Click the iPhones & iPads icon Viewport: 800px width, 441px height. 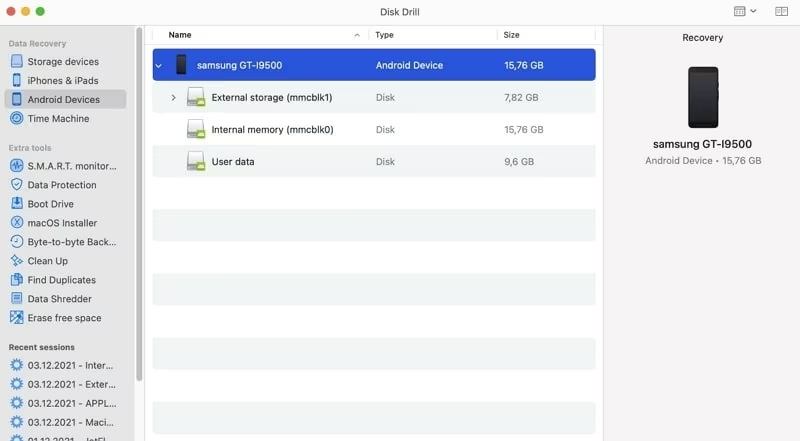(x=17, y=81)
